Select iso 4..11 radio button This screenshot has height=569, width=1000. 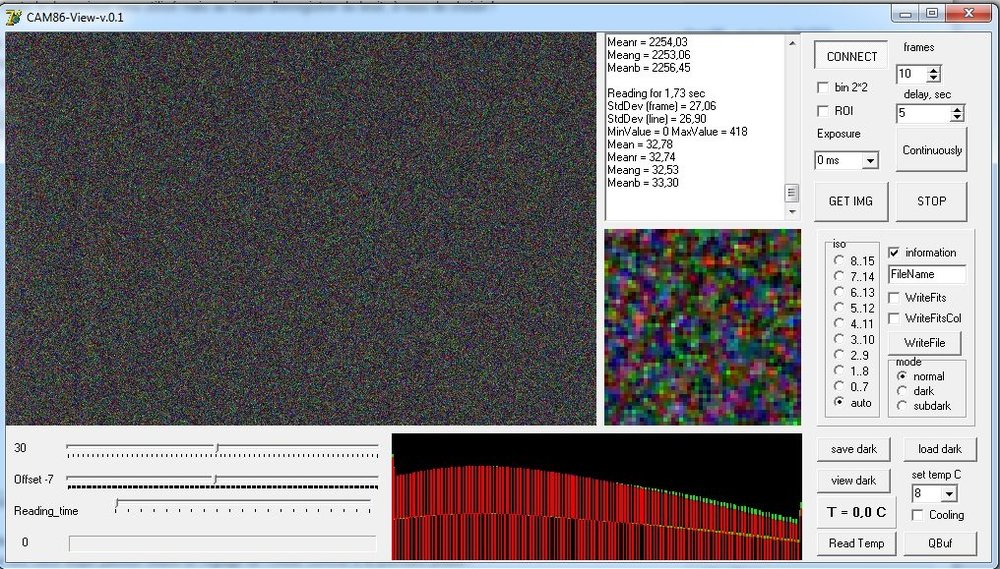pyautogui.click(x=839, y=323)
